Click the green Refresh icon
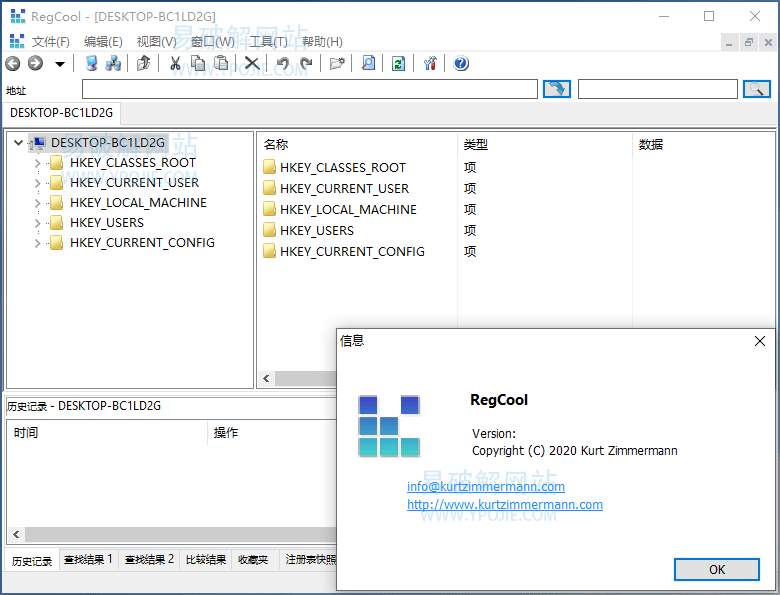780x595 pixels. tap(398, 64)
